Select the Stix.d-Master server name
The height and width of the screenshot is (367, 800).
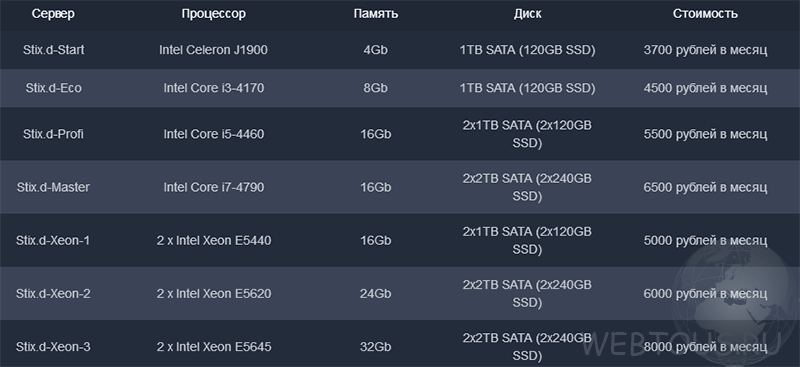coord(53,187)
